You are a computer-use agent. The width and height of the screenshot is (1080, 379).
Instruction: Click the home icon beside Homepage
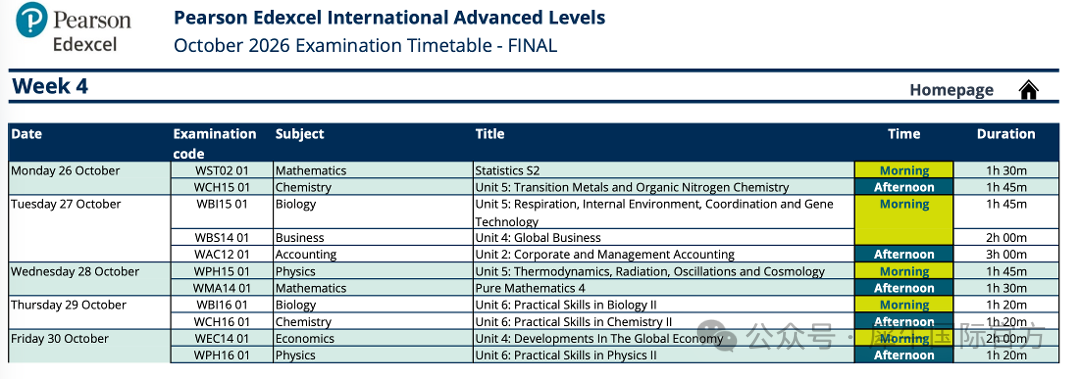tap(1028, 90)
